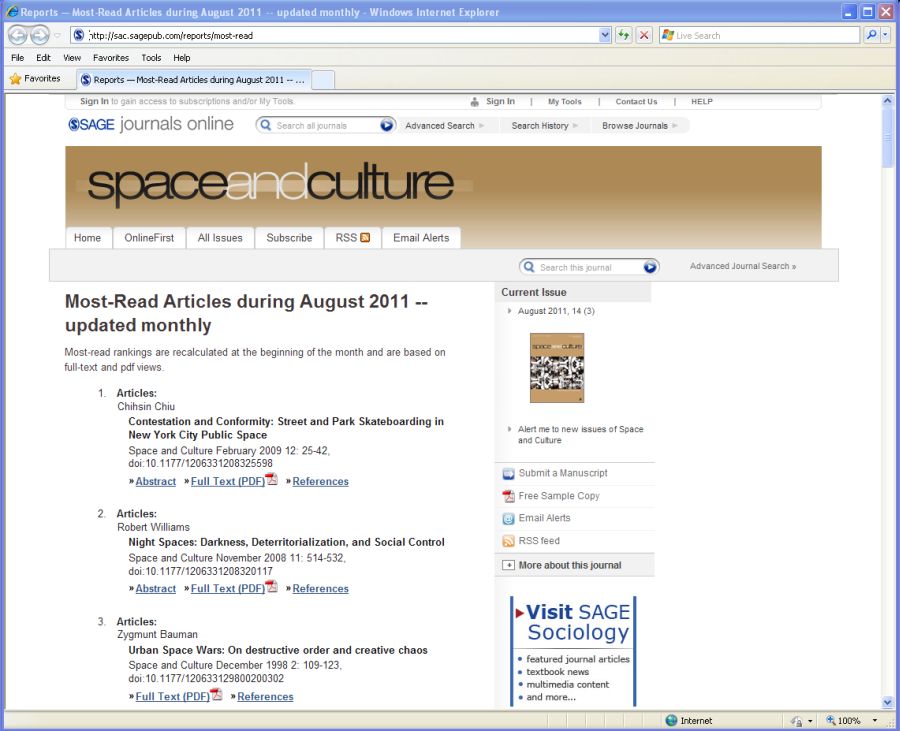
Task: Open the zoom level dropdown arrow
Action: pyautogui.click(x=875, y=720)
